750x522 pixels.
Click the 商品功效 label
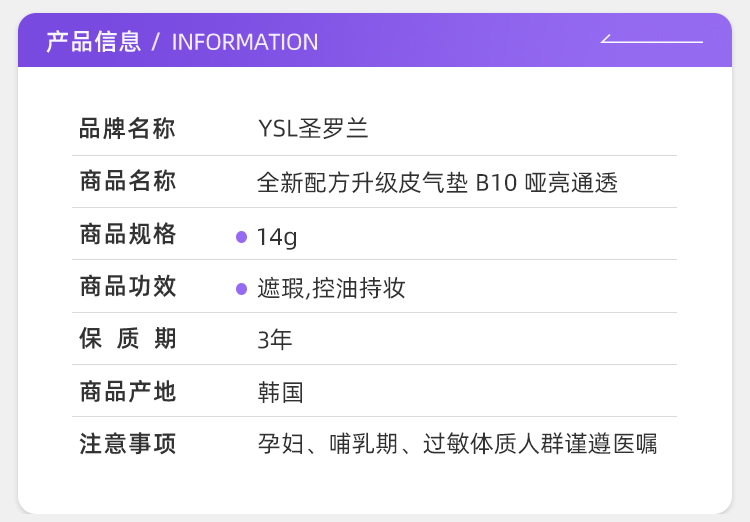point(128,286)
